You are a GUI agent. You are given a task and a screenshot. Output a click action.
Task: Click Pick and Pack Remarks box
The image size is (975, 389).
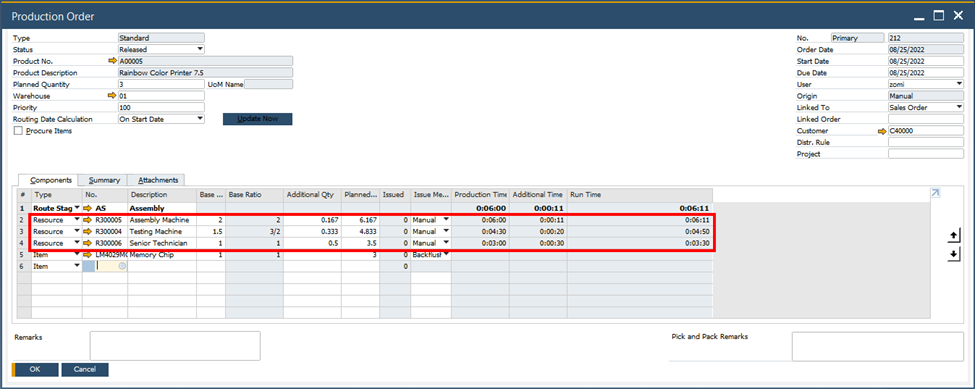877,346
